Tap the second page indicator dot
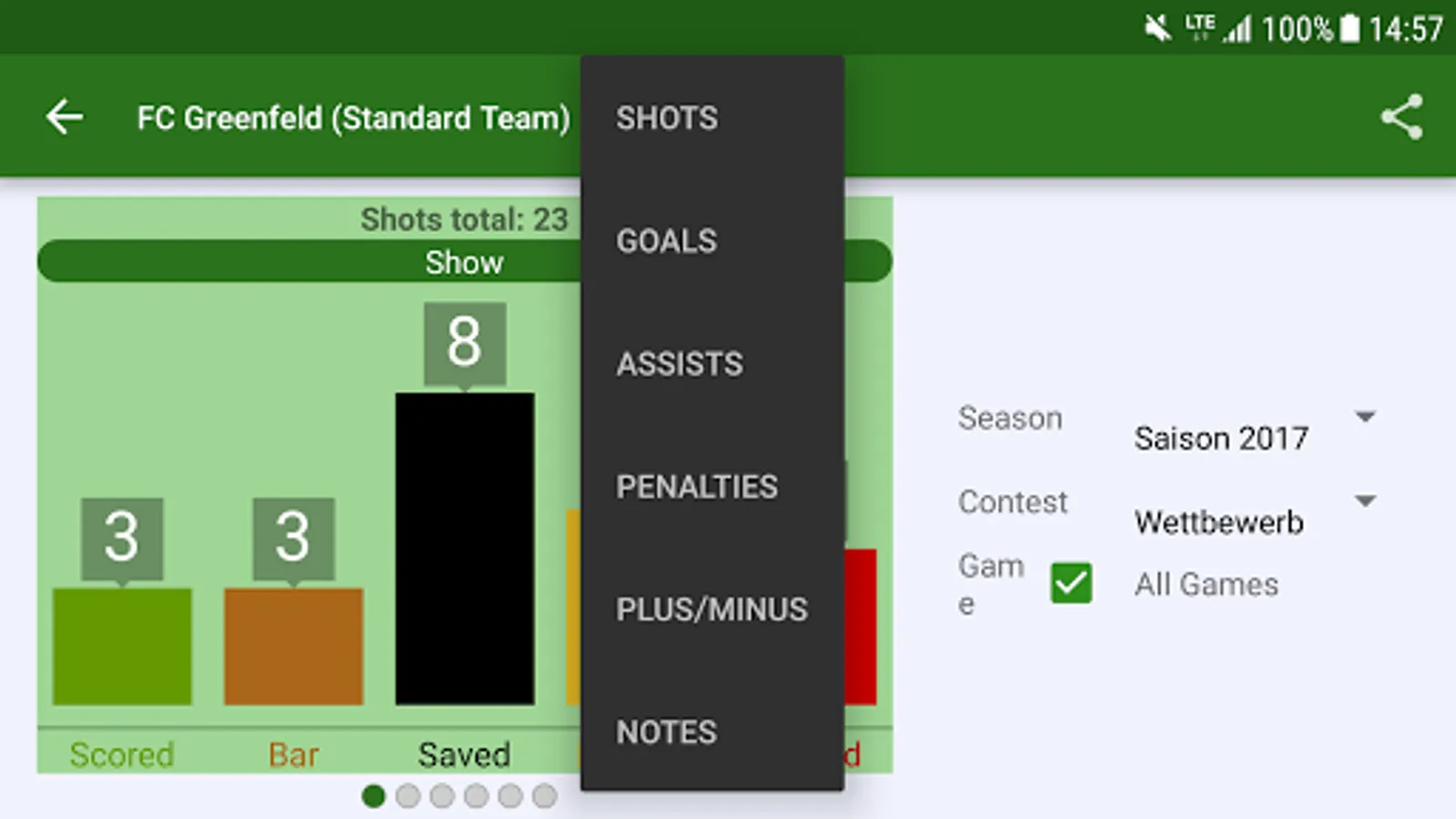The width and height of the screenshot is (1456, 819). tap(408, 796)
